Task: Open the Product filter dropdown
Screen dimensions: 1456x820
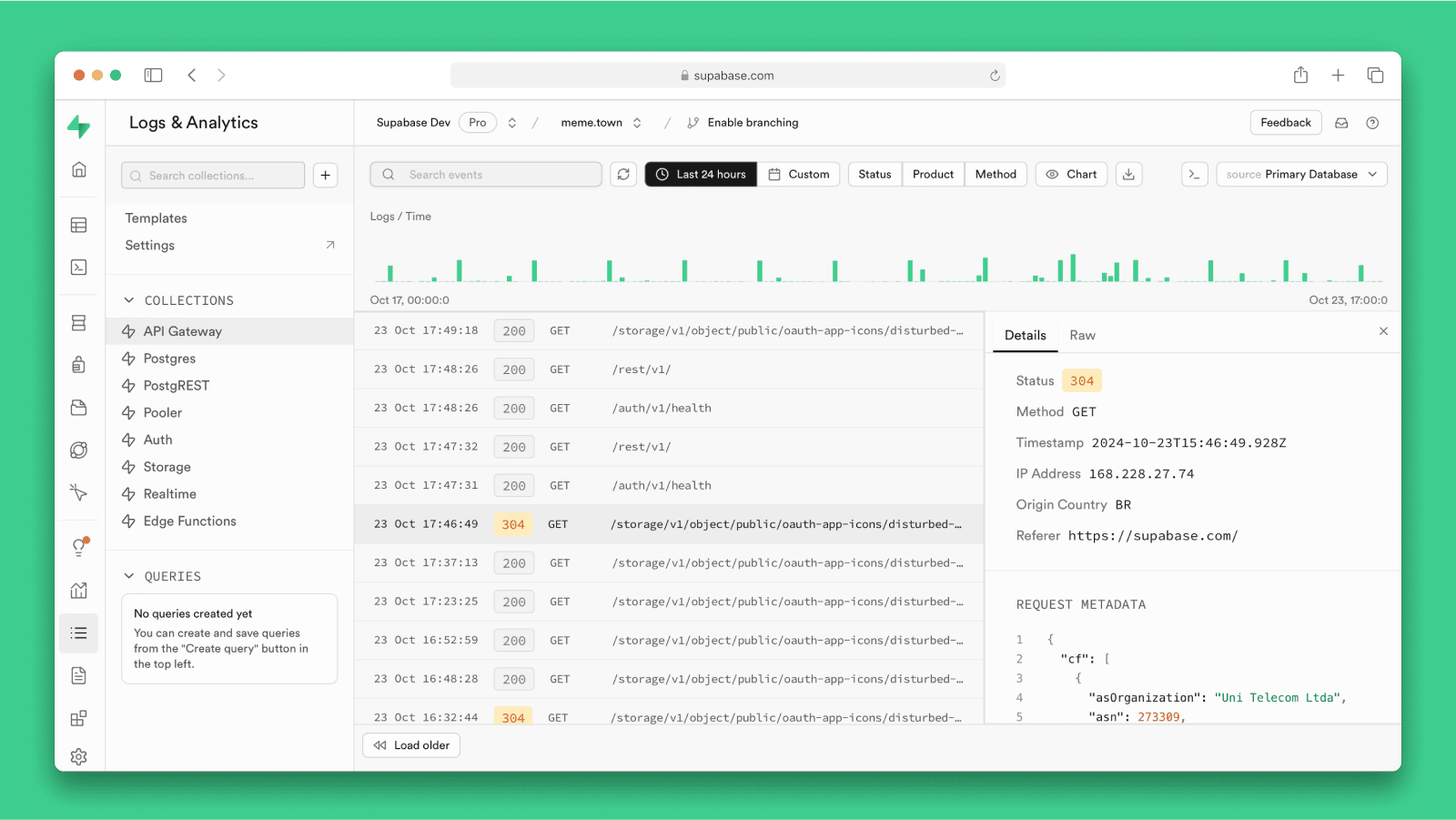Action: [x=933, y=175]
